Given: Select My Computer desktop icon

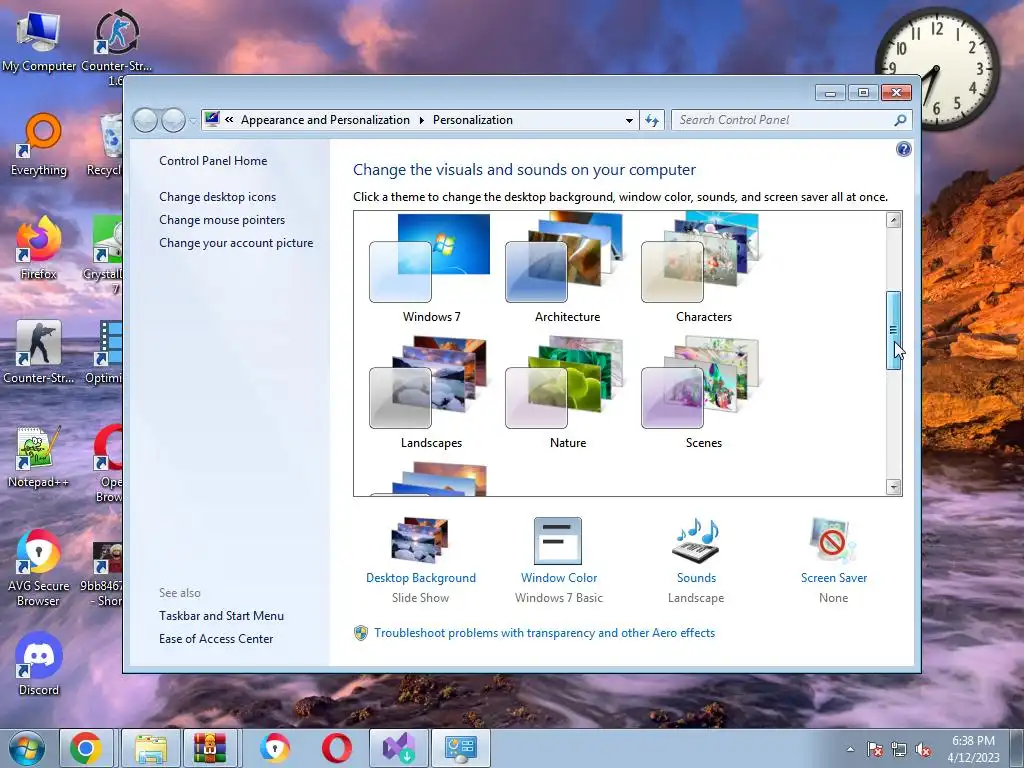Looking at the screenshot, I should pos(39,41).
